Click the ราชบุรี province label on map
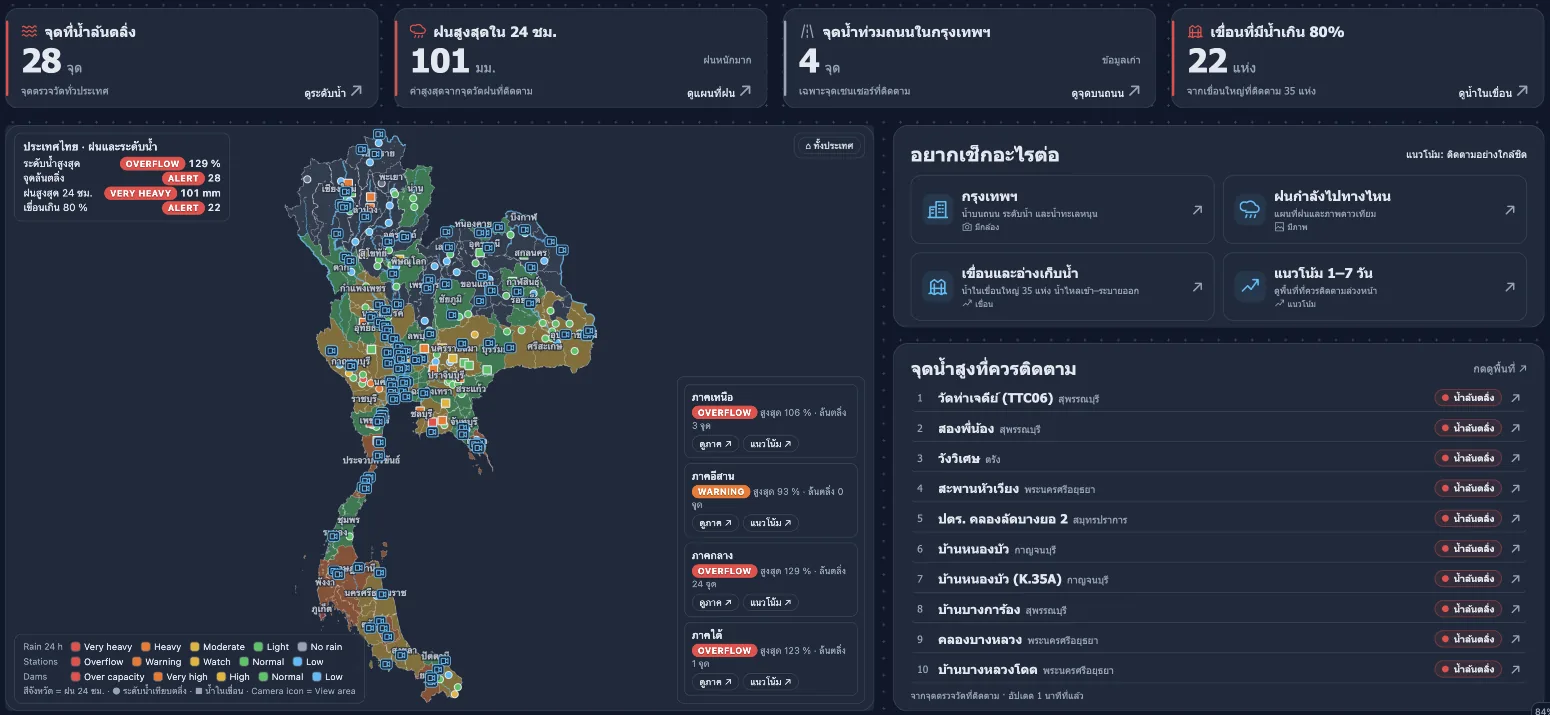The image size is (1550, 715). pyautogui.click(x=363, y=398)
